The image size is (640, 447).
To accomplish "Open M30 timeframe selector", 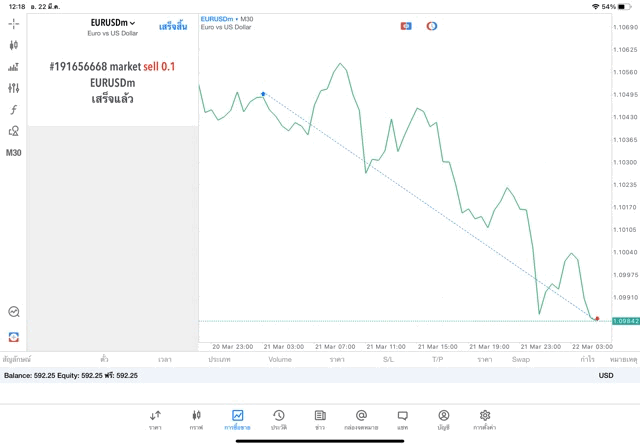I will coord(13,153).
